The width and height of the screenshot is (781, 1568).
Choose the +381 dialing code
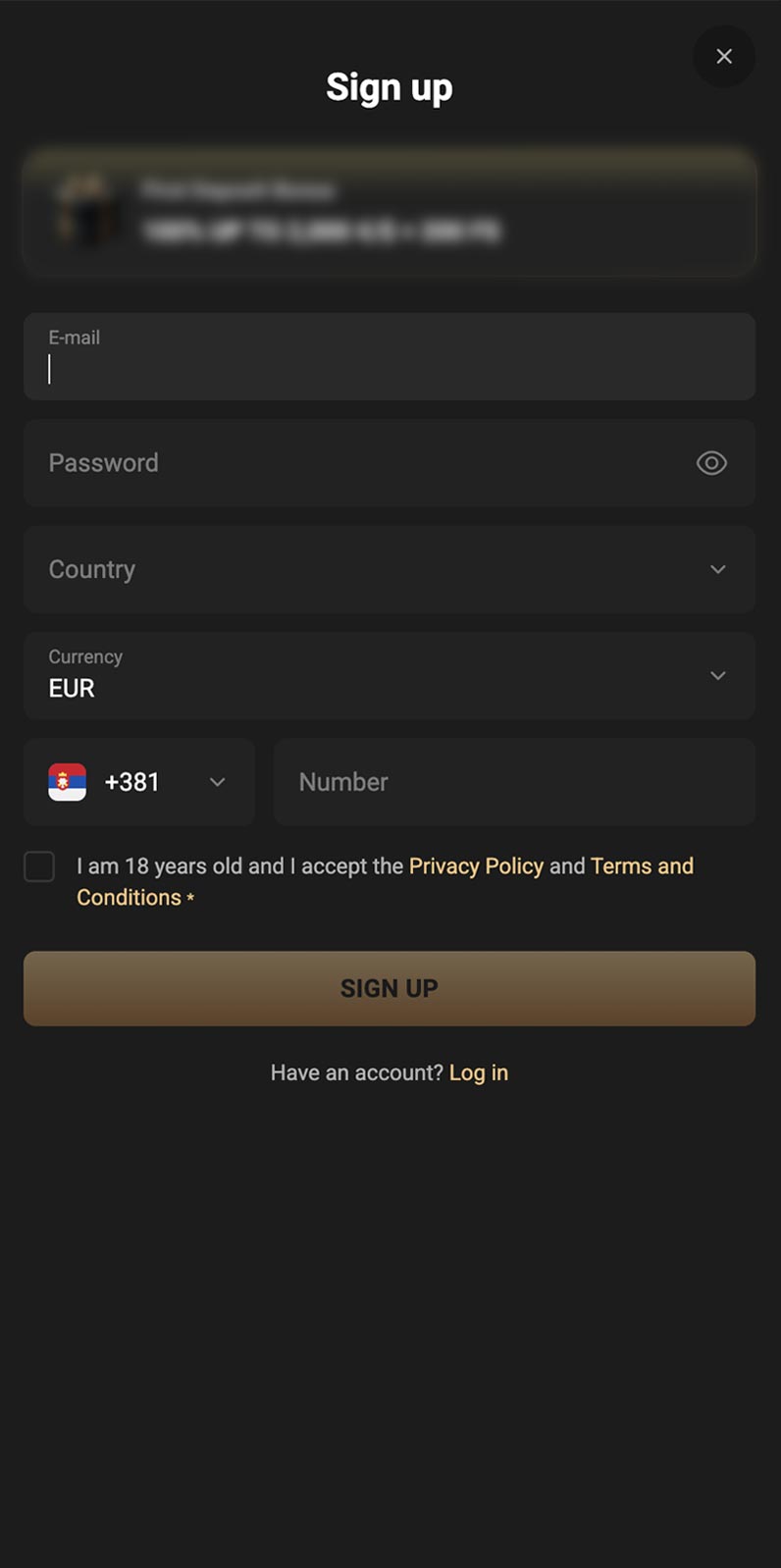coord(132,782)
